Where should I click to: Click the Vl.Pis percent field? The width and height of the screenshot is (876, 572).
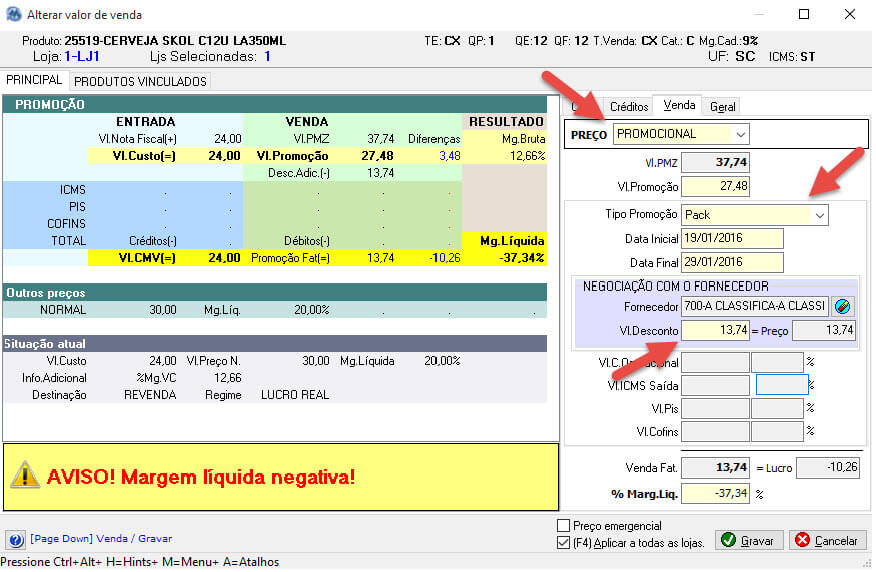coord(777,409)
